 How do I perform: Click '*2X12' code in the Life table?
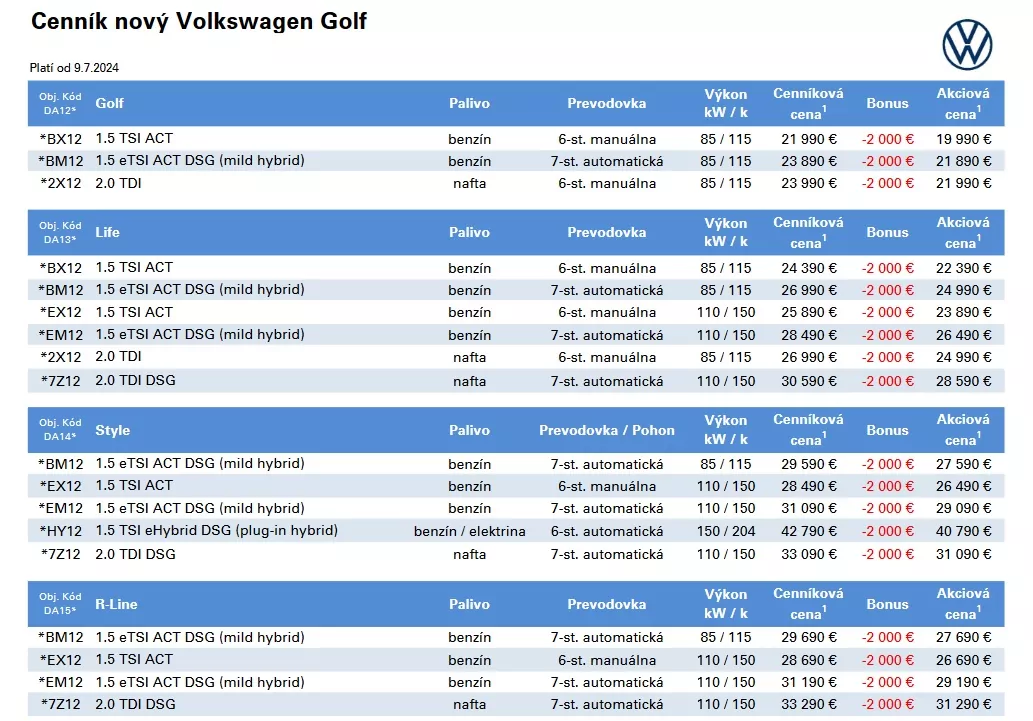(x=61, y=357)
